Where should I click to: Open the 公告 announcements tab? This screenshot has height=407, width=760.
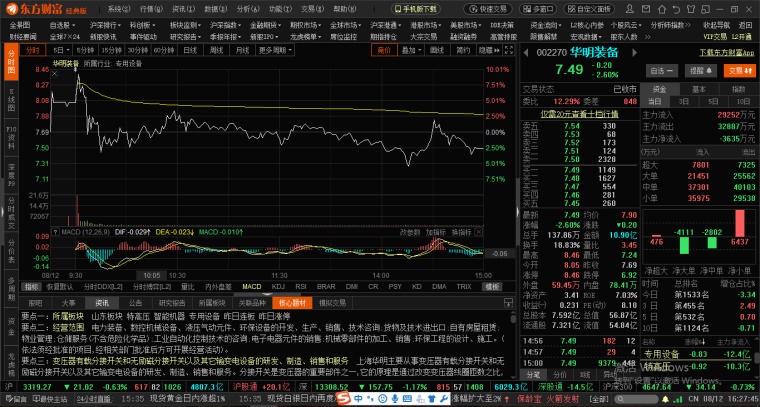(x=135, y=303)
